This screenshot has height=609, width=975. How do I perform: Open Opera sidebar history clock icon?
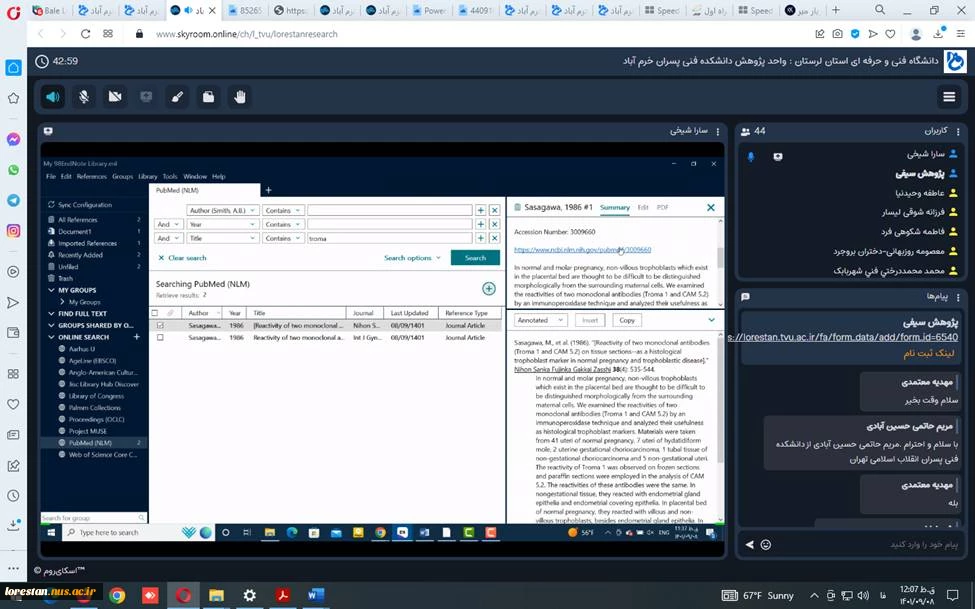click(x=13, y=496)
